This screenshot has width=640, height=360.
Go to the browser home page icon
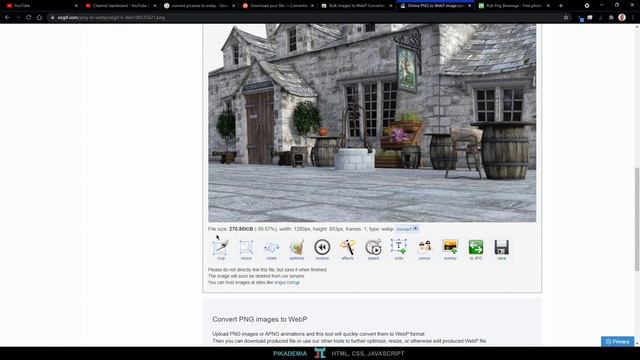39,18
